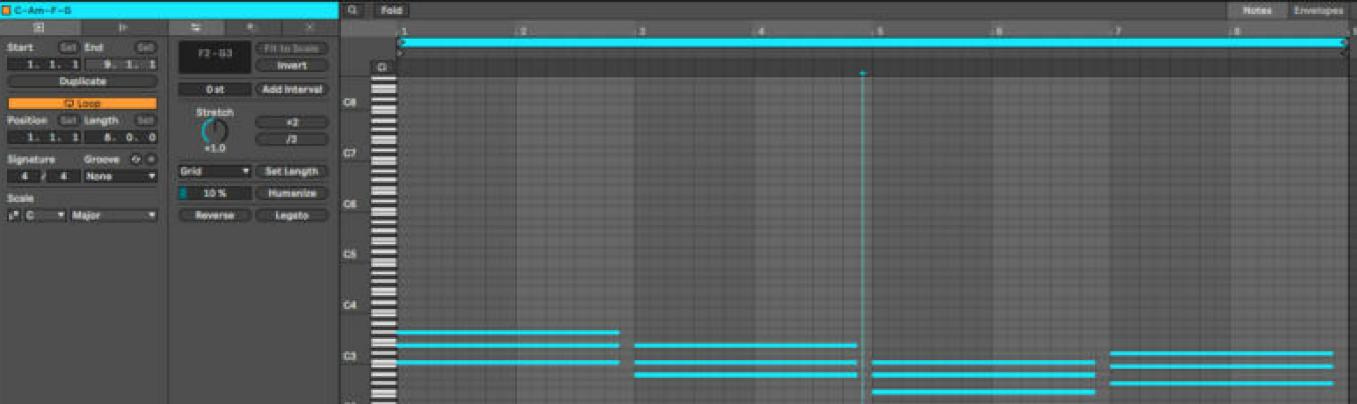This screenshot has height=404, width=1357.
Task: Click the 0 st transpose field
Action: click(x=214, y=89)
